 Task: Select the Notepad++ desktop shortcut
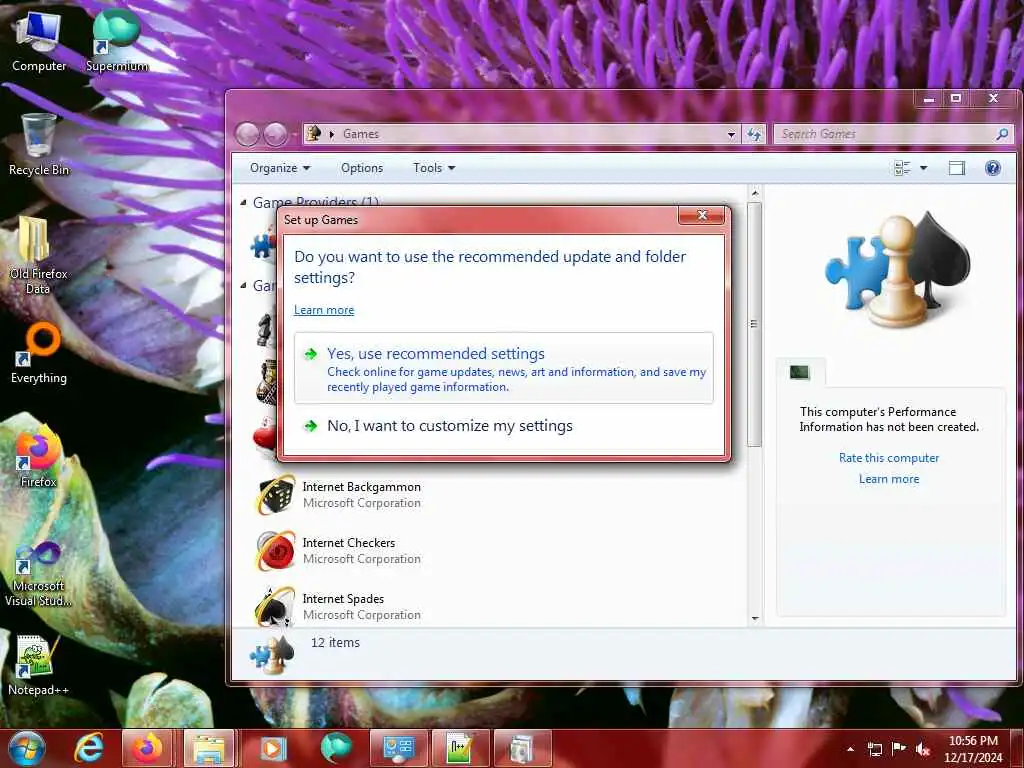tap(38, 665)
